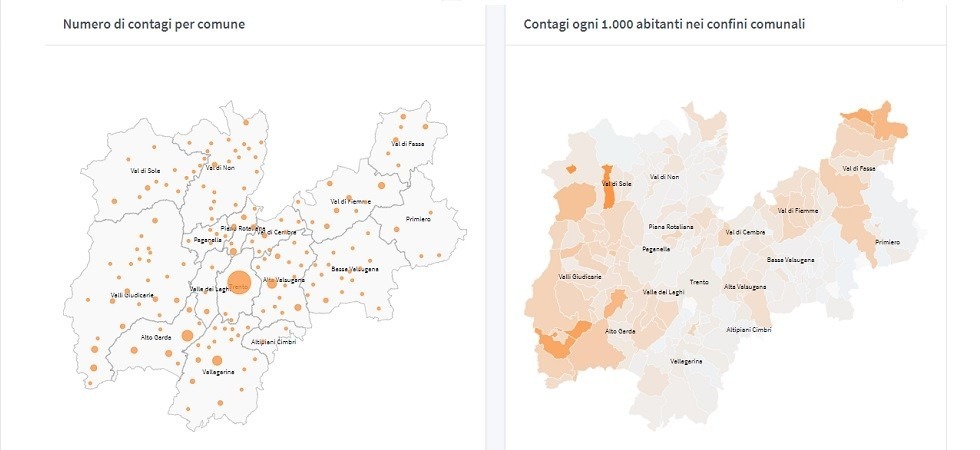The image size is (980, 450).
Task: Click the largest orange bubble over Trento
Action: point(239,283)
